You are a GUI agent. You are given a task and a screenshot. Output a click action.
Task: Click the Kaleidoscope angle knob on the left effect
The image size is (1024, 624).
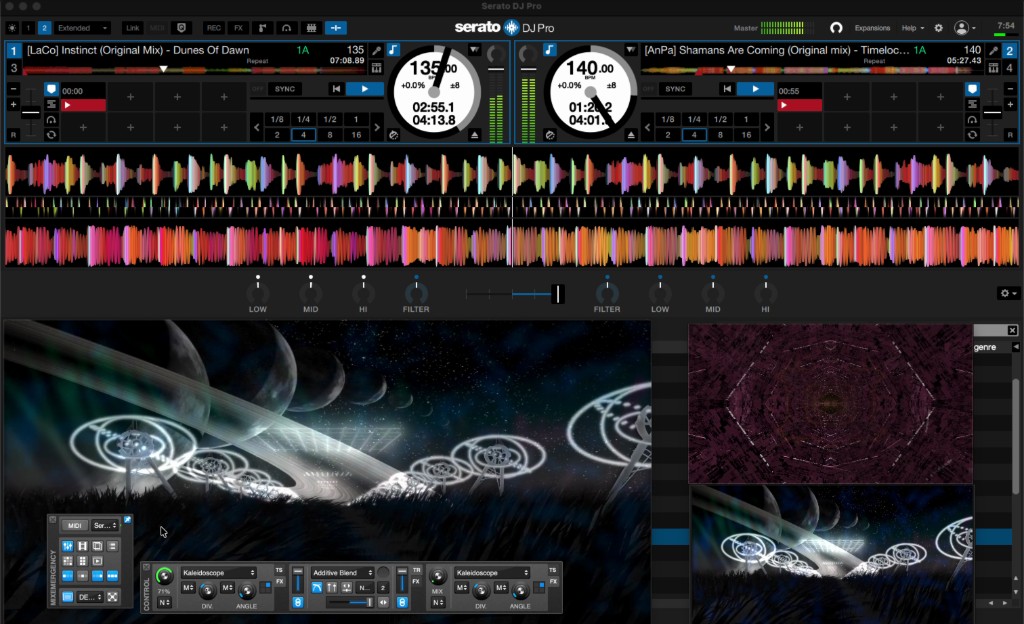click(246, 590)
